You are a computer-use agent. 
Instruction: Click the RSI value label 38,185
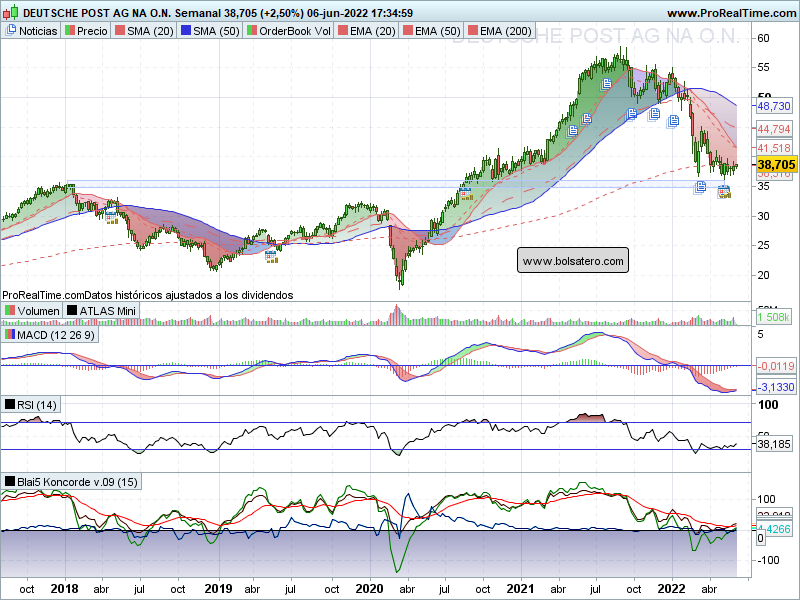773,444
